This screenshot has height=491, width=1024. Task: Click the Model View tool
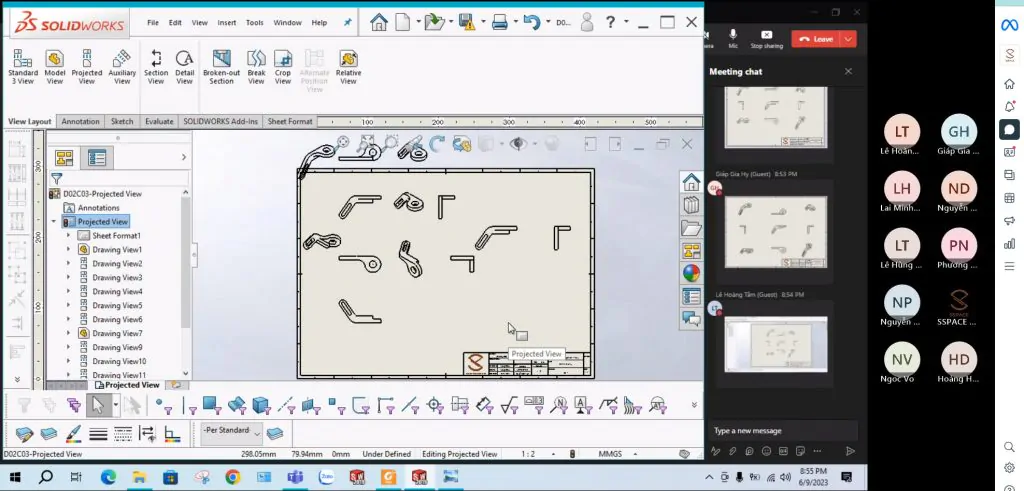pos(55,67)
